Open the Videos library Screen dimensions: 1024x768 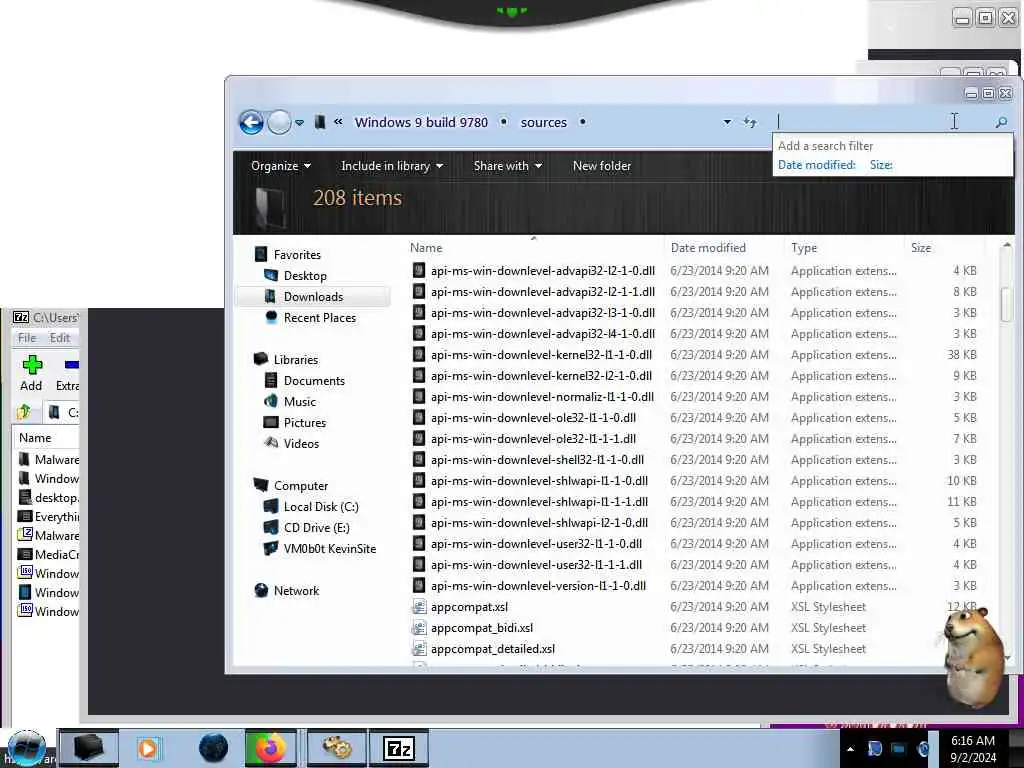(x=301, y=443)
